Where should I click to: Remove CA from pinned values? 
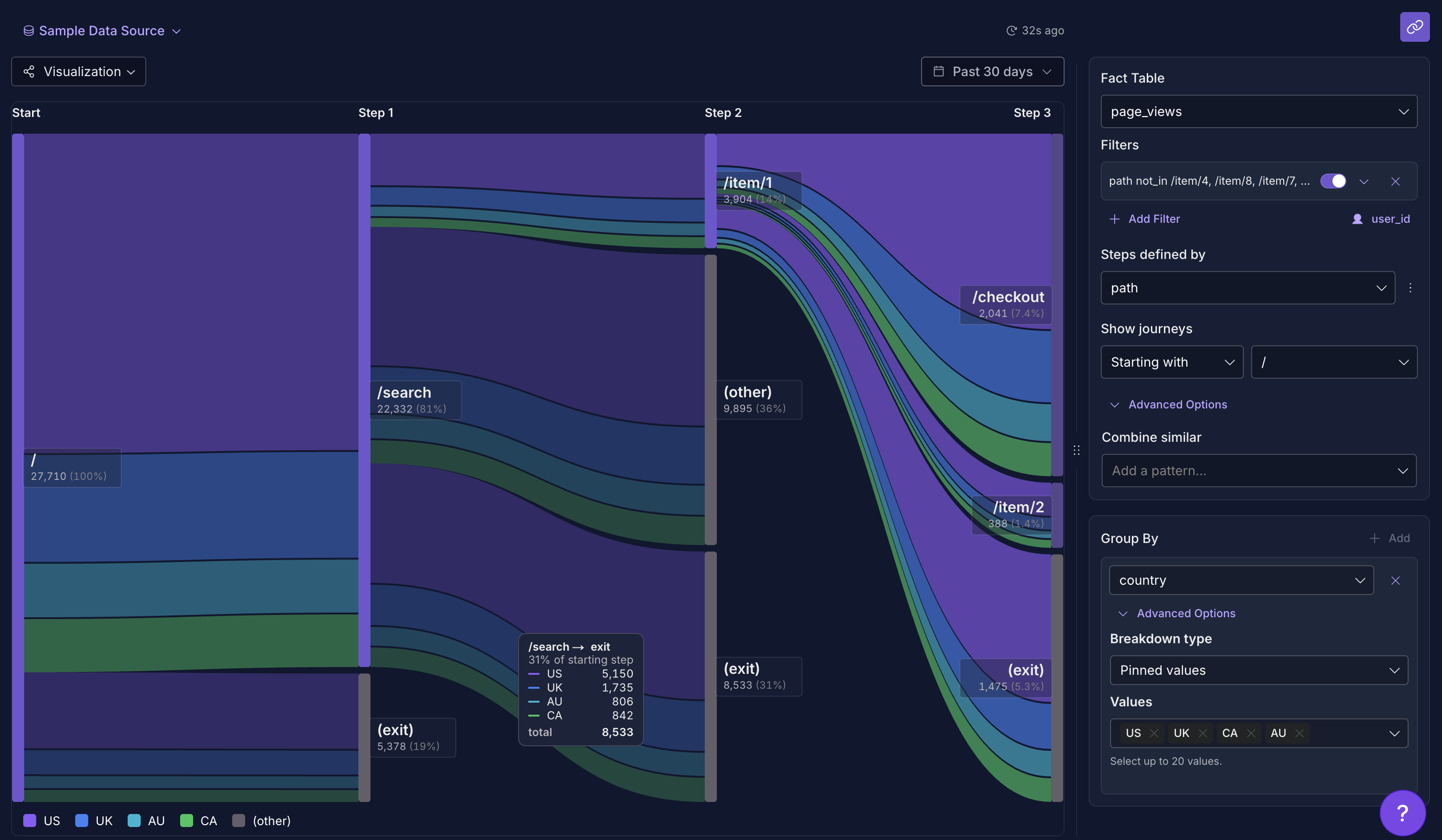[1251, 733]
